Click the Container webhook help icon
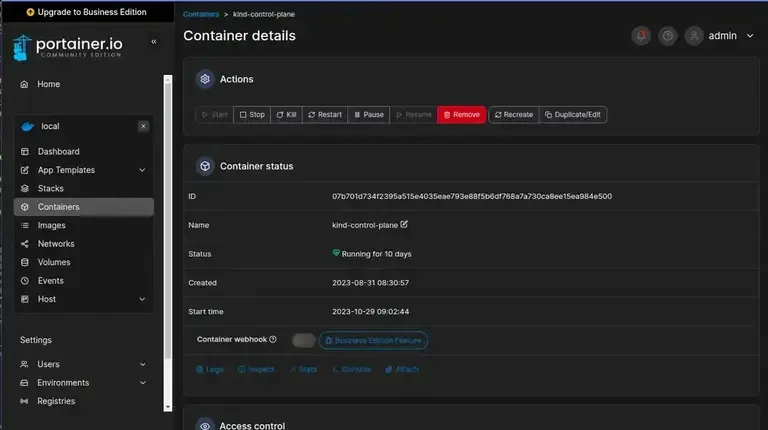768x430 pixels. [273, 339]
